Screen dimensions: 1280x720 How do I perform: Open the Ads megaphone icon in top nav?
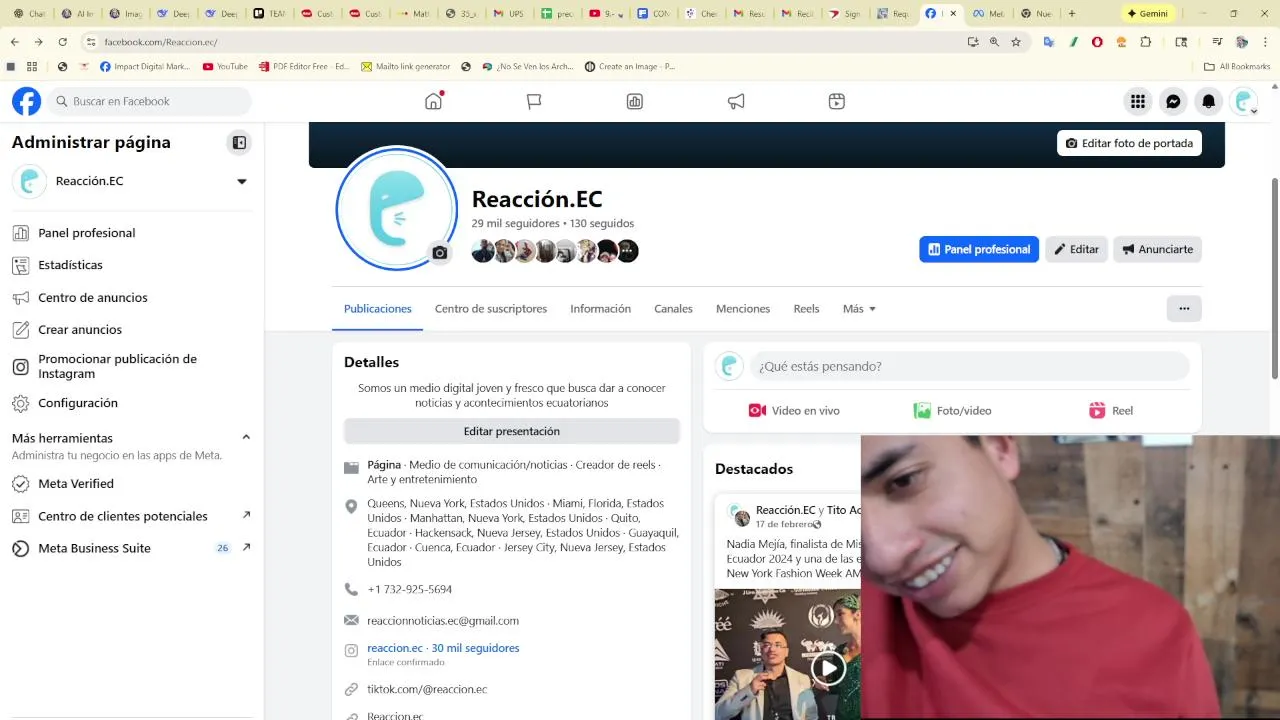coord(736,101)
